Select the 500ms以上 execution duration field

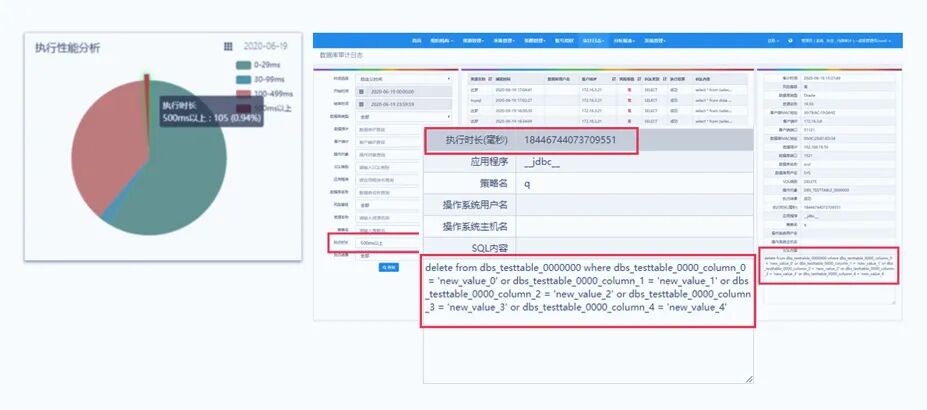coord(388,243)
